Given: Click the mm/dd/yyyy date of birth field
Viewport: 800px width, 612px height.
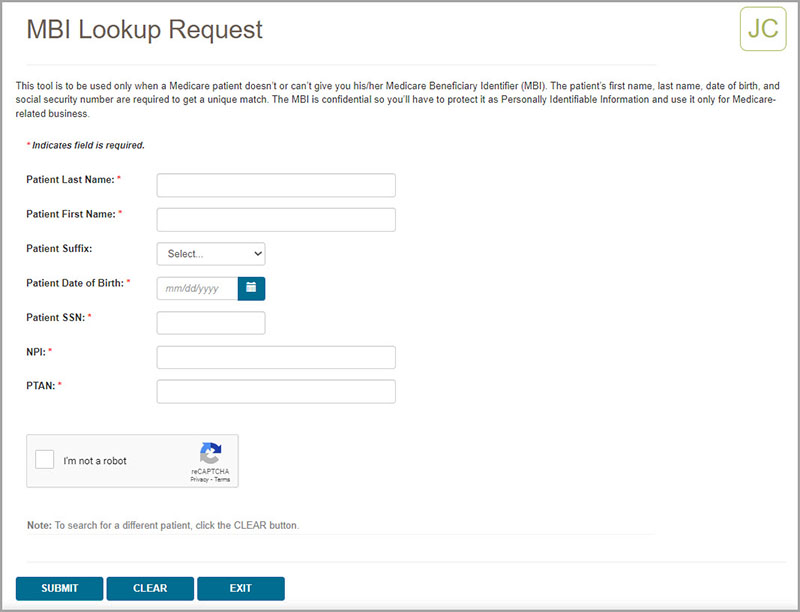Looking at the screenshot, I should coord(195,288).
